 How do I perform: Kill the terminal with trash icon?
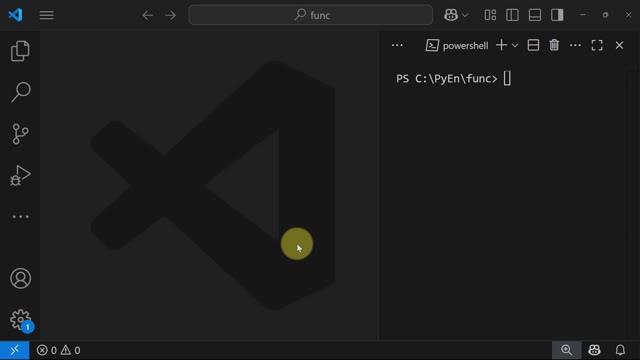(554, 45)
